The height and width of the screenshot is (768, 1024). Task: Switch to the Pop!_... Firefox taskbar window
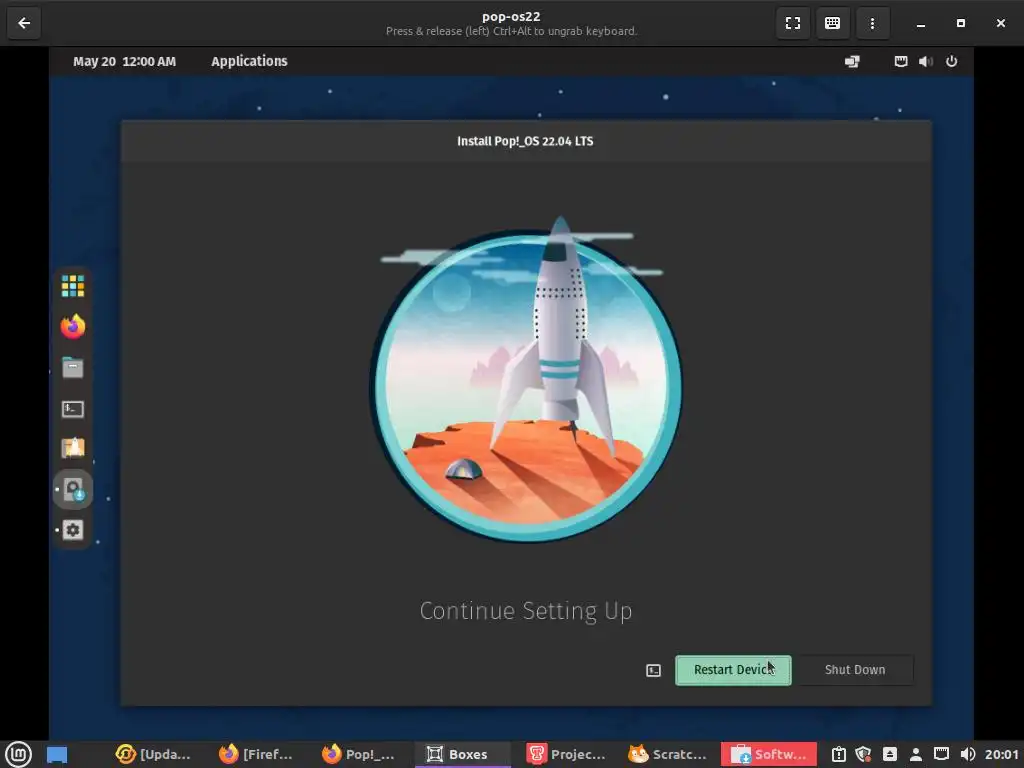359,754
